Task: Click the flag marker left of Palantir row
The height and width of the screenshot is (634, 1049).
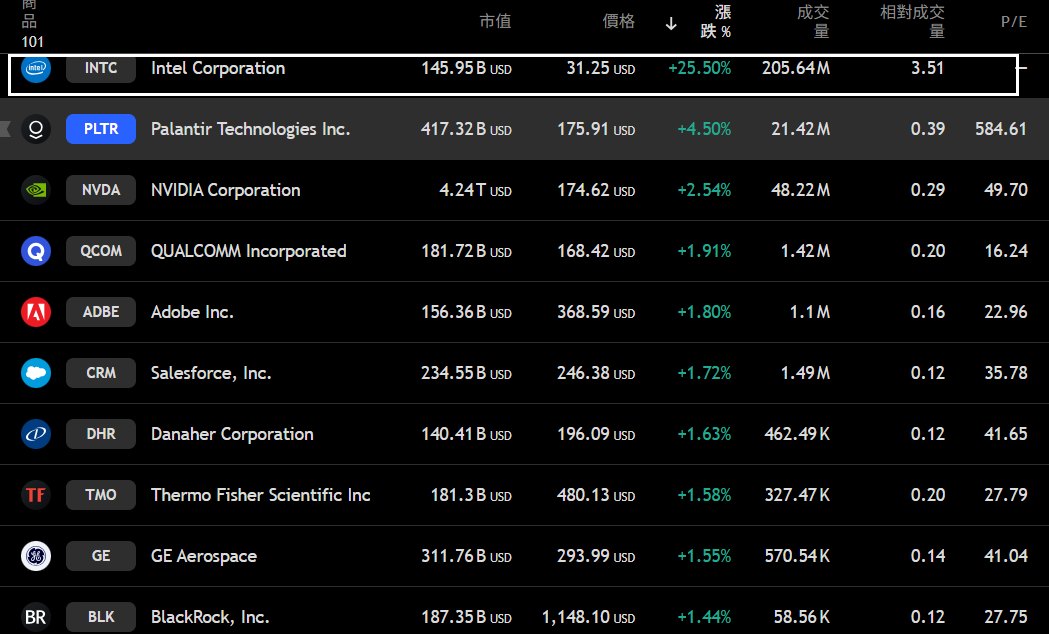Action: pos(5,129)
